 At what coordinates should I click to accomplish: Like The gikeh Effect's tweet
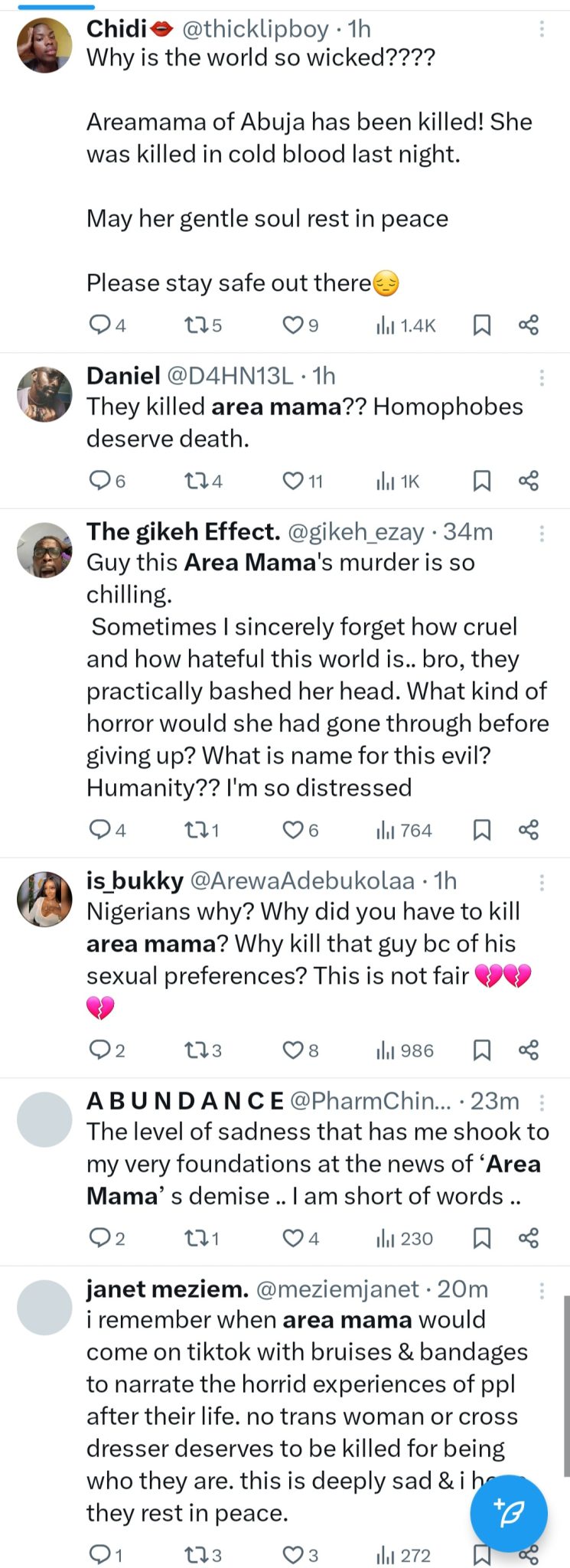(293, 830)
